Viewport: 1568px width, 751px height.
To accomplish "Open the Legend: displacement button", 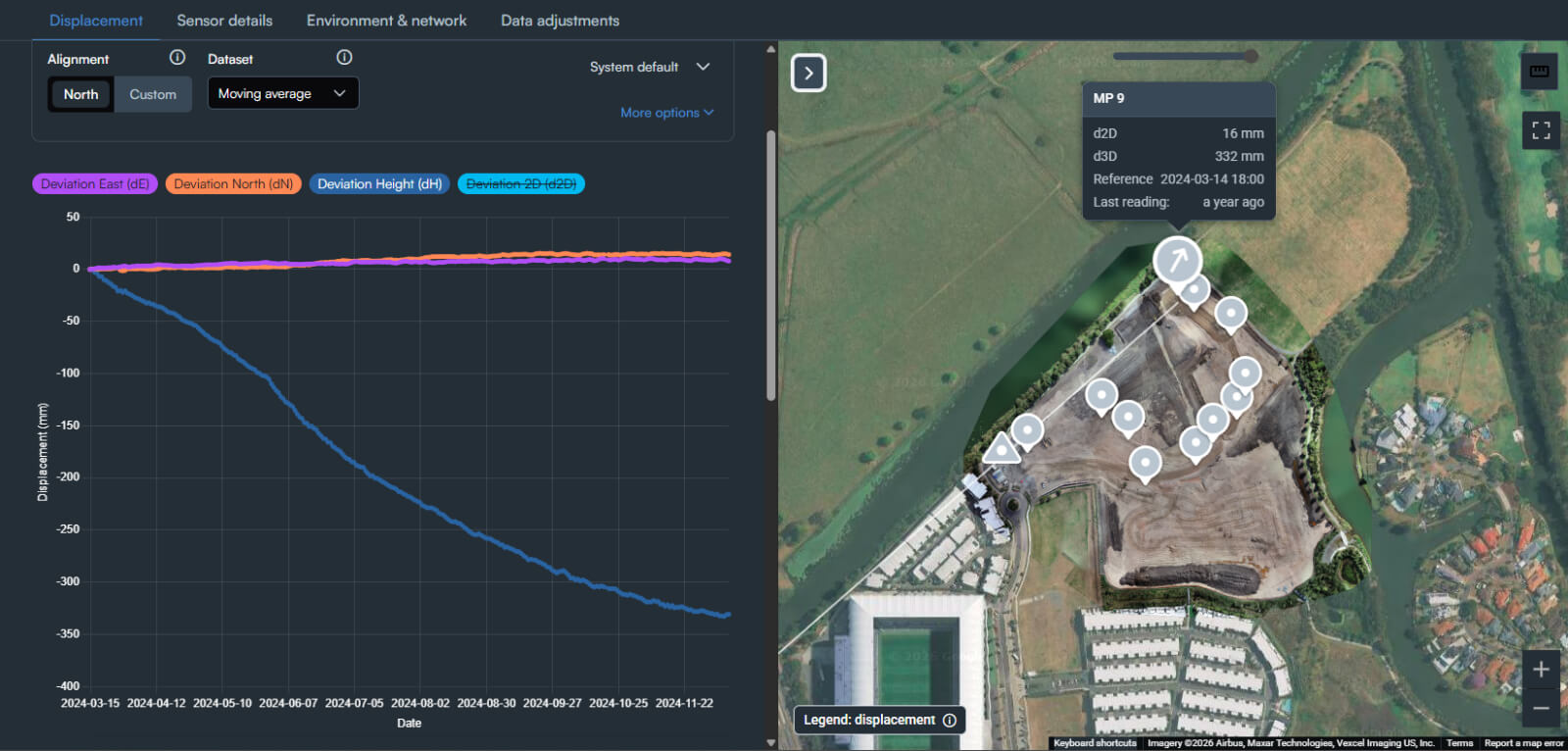I will [x=879, y=720].
